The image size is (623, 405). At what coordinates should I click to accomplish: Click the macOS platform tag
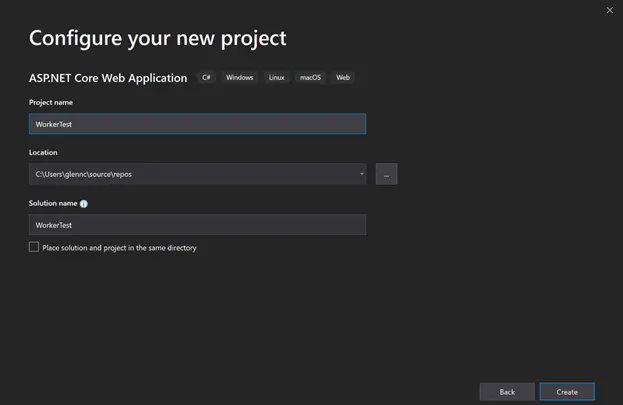tap(310, 78)
